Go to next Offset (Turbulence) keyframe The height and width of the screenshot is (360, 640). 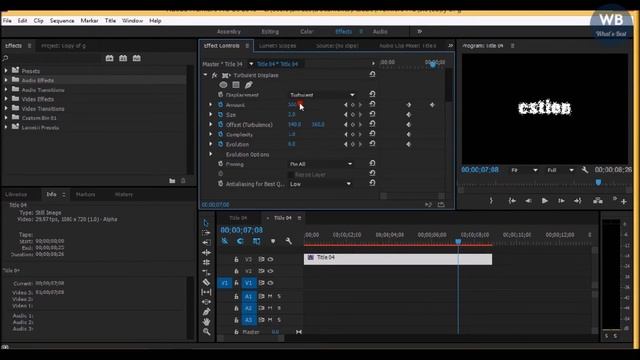coord(360,124)
